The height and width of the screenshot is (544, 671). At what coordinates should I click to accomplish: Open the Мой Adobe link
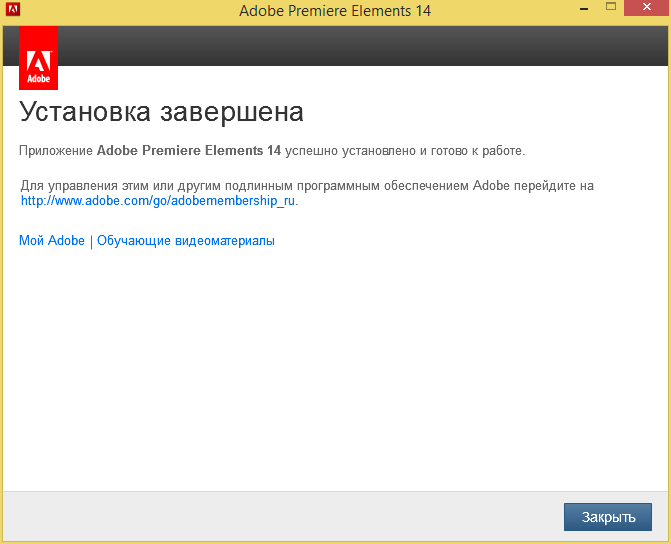52,241
